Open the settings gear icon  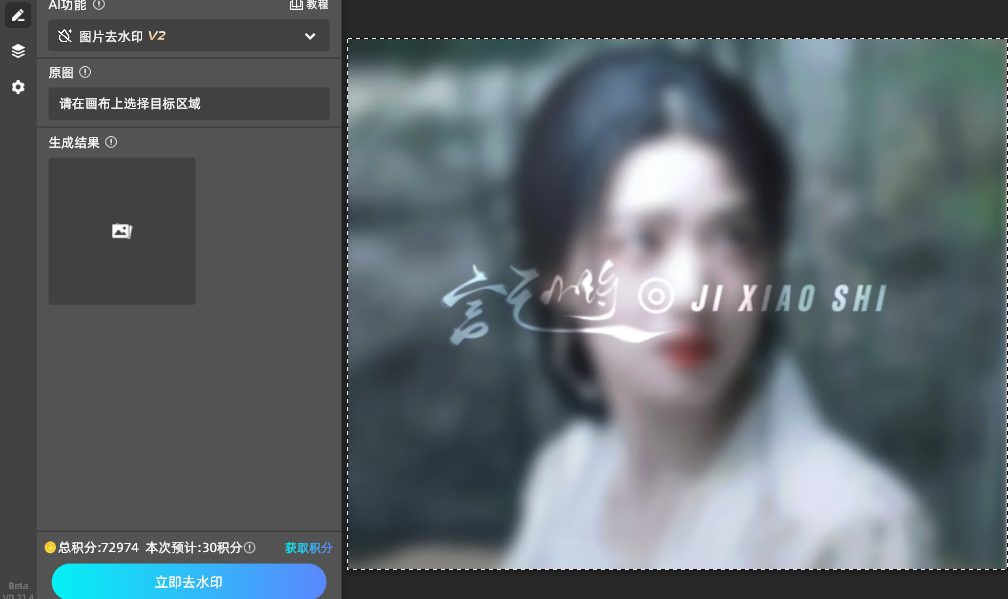18,88
